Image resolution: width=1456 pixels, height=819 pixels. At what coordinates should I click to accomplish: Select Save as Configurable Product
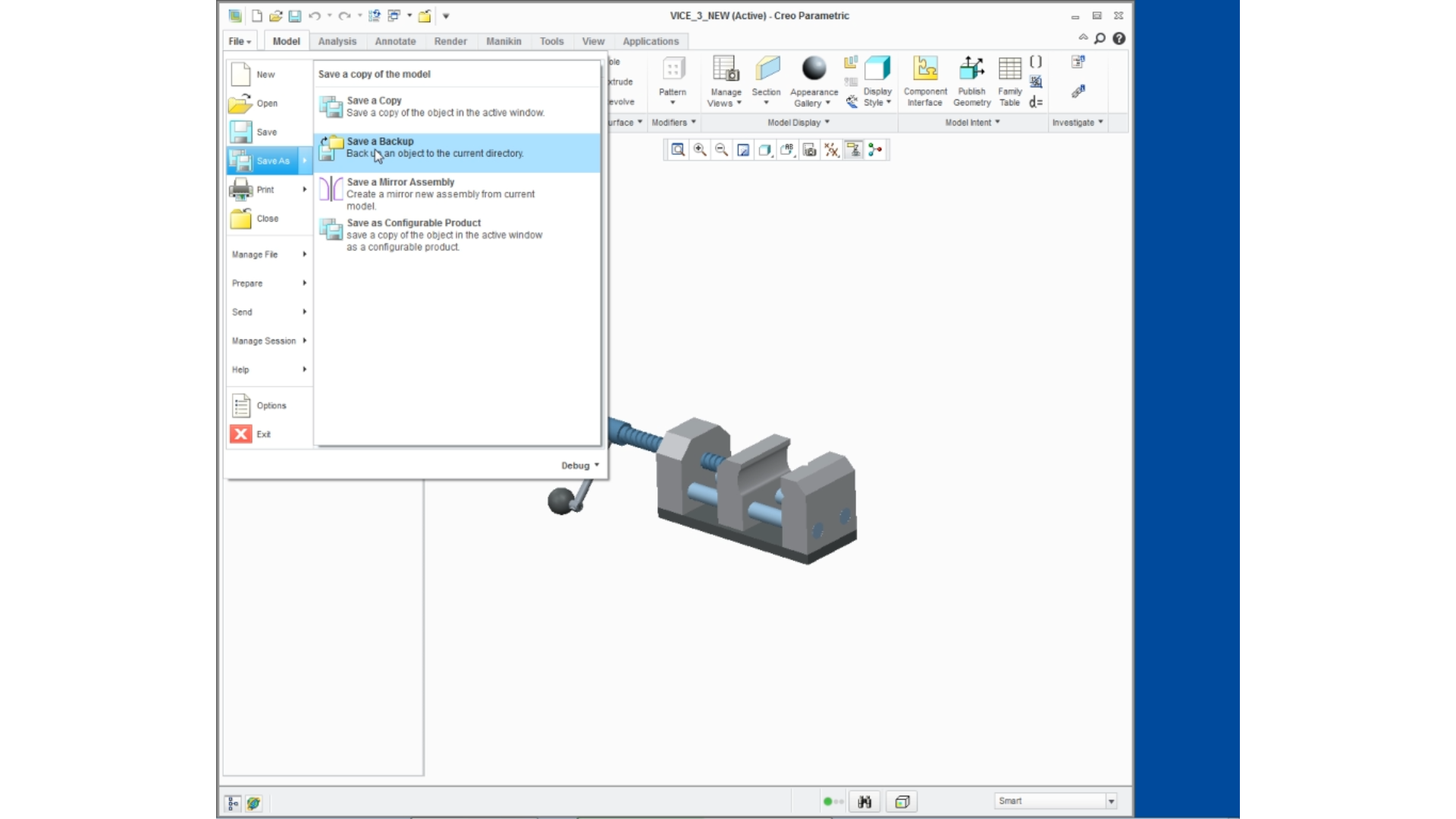pyautogui.click(x=457, y=235)
